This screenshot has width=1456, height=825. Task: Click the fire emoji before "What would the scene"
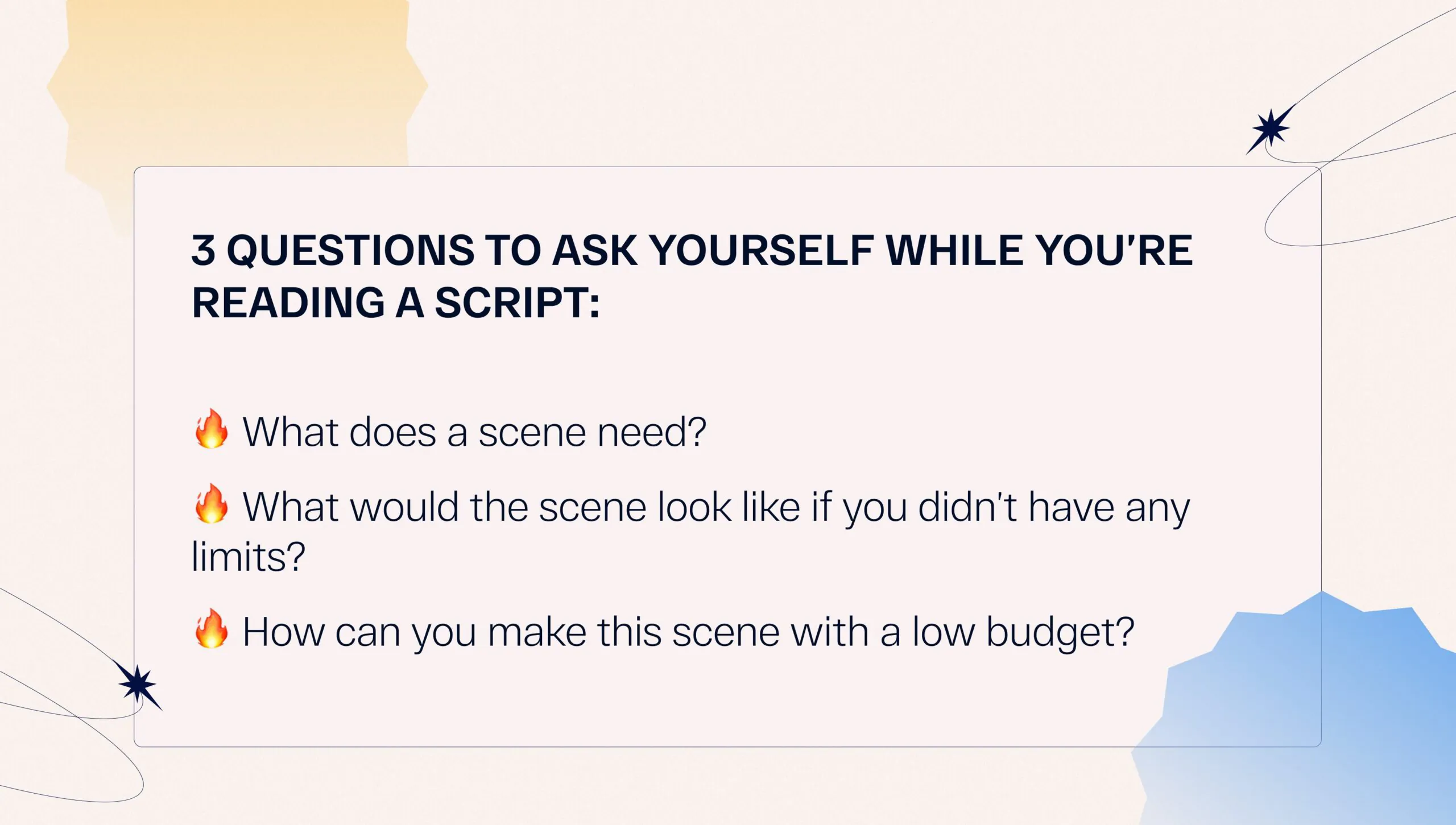211,504
